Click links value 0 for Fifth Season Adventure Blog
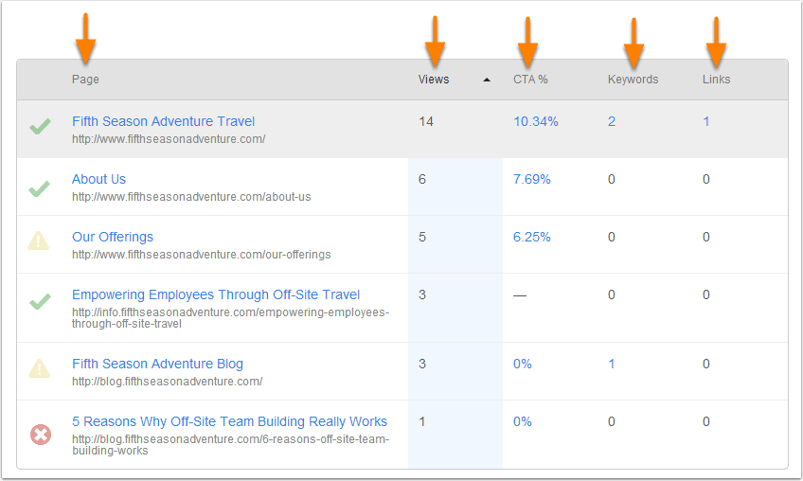The image size is (803, 481). (706, 364)
